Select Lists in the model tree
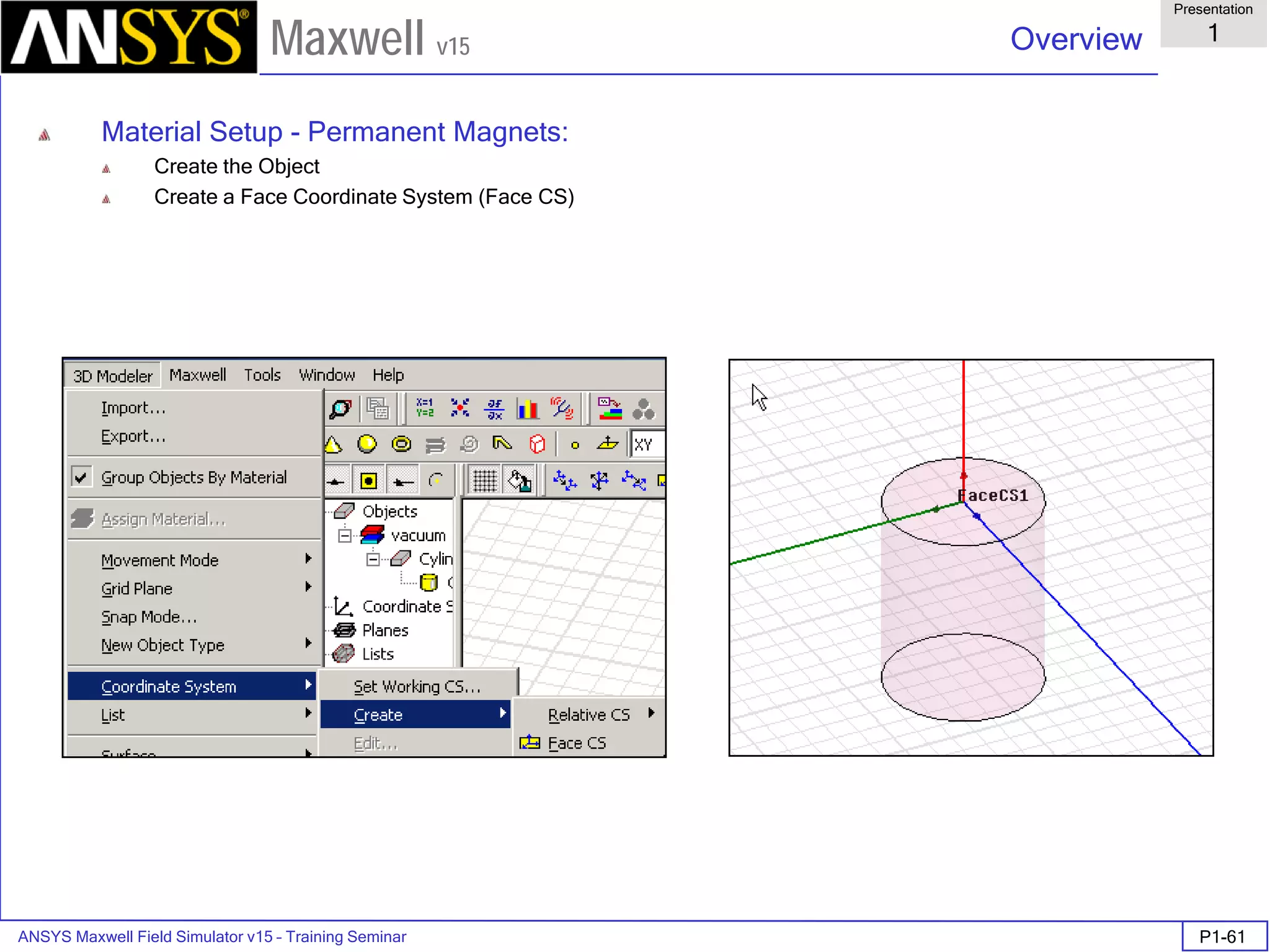This screenshot has height=952, width=1270. pyautogui.click(x=378, y=654)
